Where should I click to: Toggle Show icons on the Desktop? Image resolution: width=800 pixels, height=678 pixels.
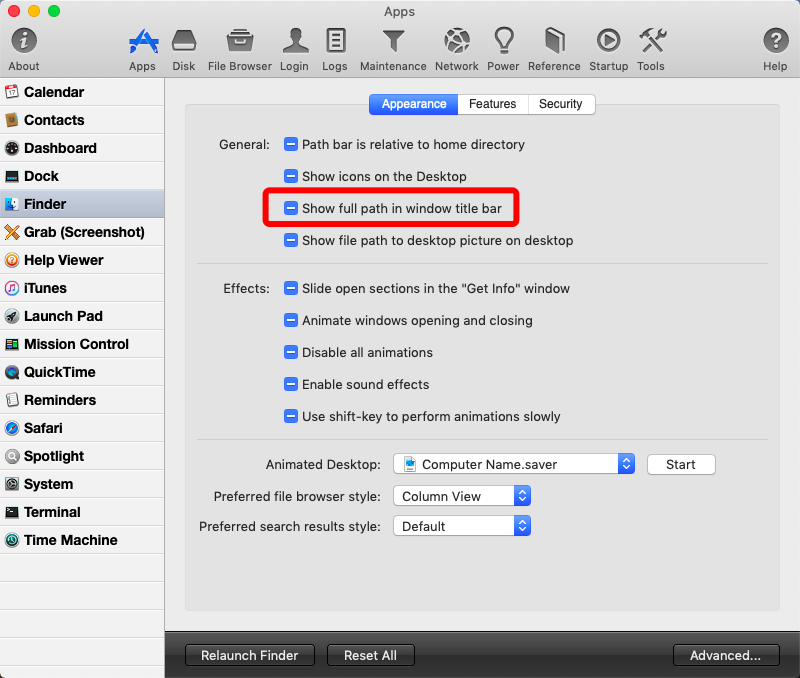[x=291, y=177]
